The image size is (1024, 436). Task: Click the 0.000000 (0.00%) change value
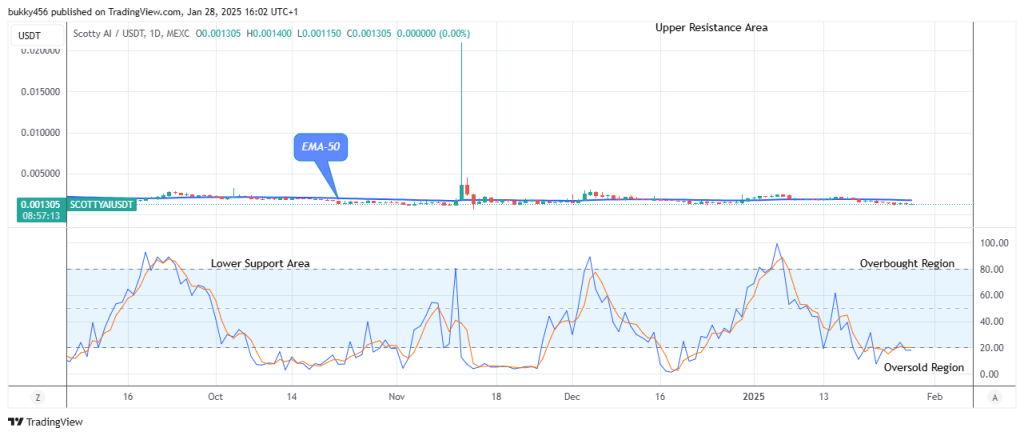(x=432, y=33)
